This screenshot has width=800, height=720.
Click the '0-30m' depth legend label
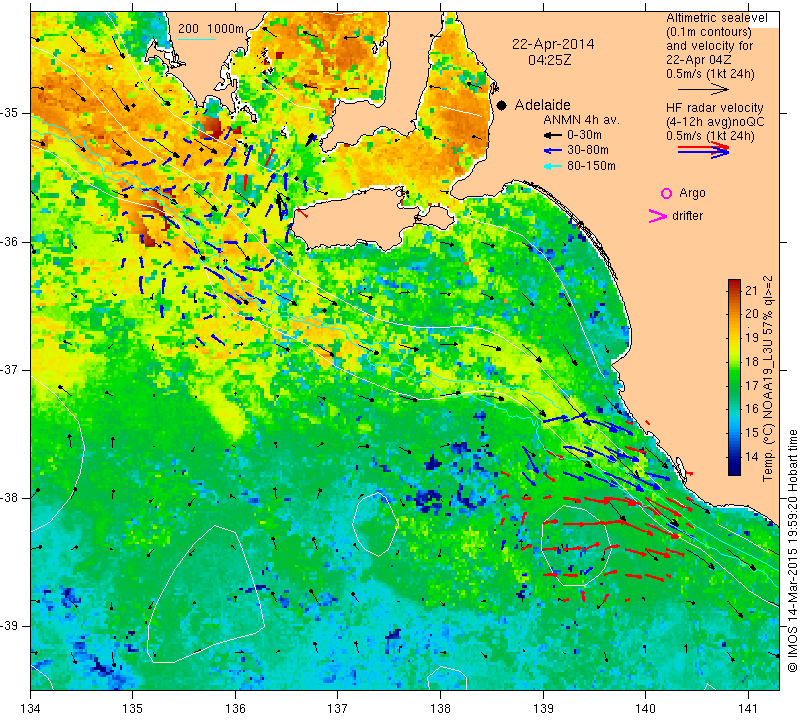tap(584, 135)
